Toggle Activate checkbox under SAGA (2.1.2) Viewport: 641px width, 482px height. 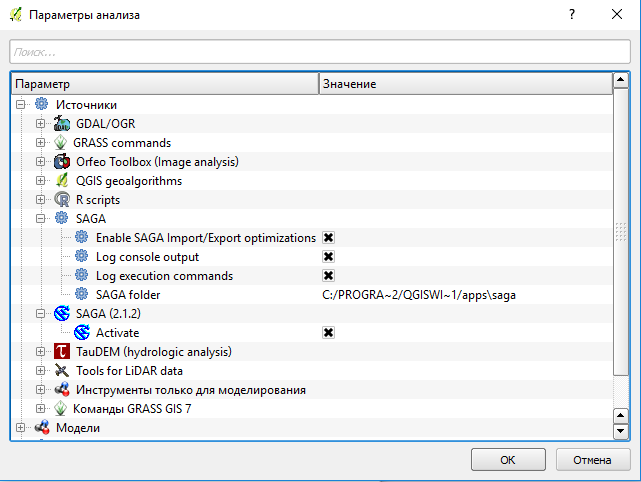[328, 332]
